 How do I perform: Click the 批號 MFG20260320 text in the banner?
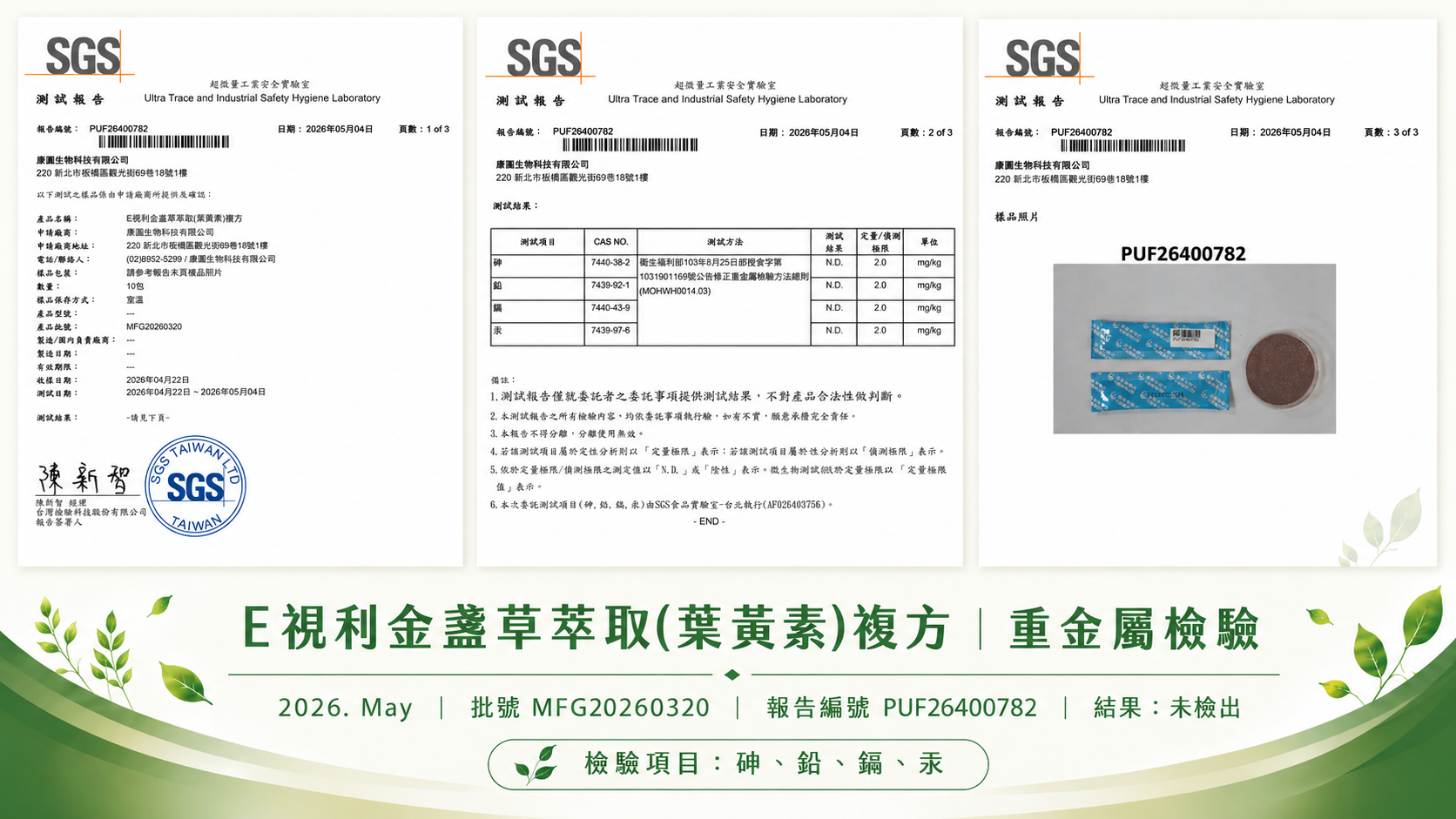[x=590, y=708]
